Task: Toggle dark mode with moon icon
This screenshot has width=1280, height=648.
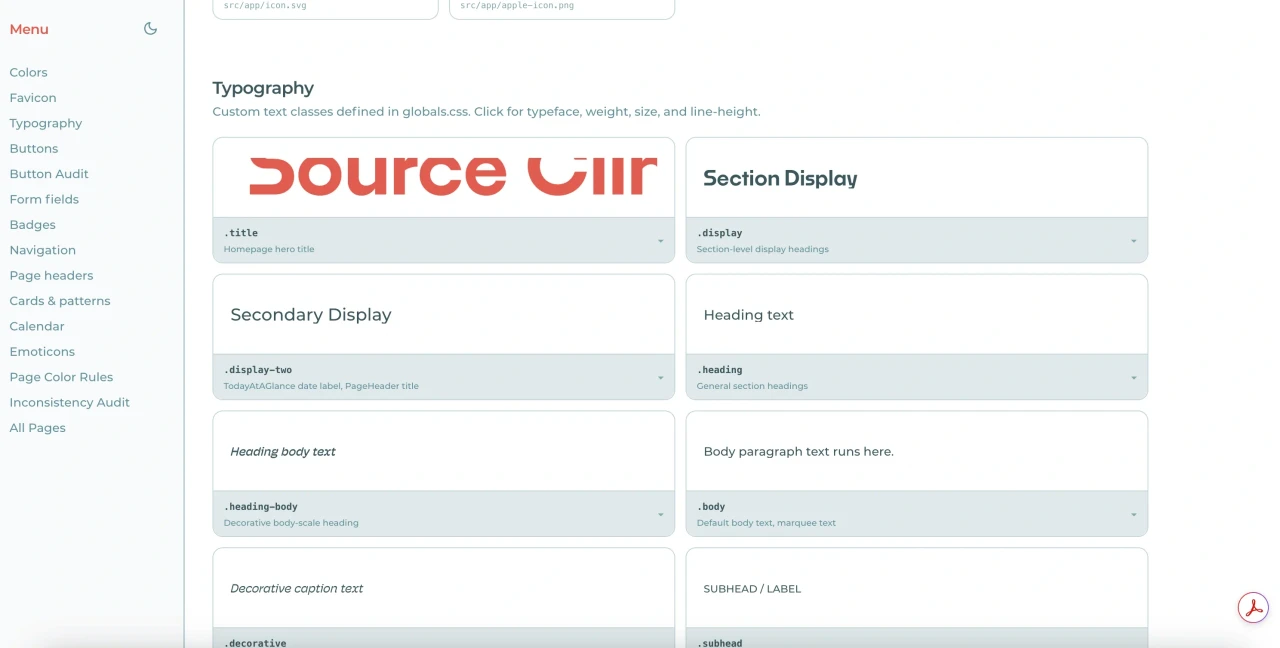Action: (x=150, y=29)
